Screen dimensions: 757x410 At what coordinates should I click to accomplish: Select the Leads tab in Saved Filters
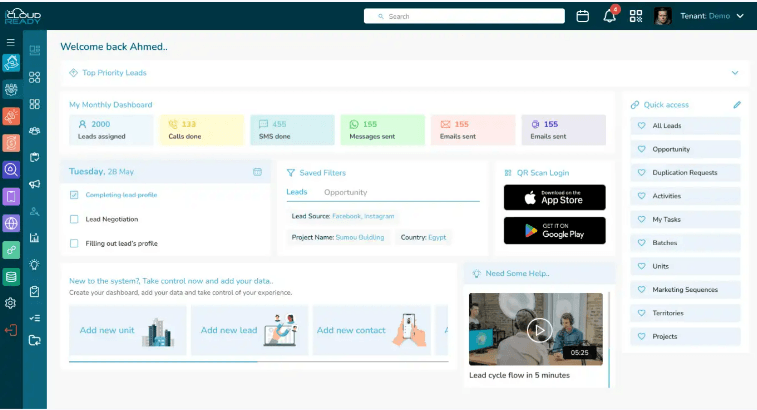point(297,192)
